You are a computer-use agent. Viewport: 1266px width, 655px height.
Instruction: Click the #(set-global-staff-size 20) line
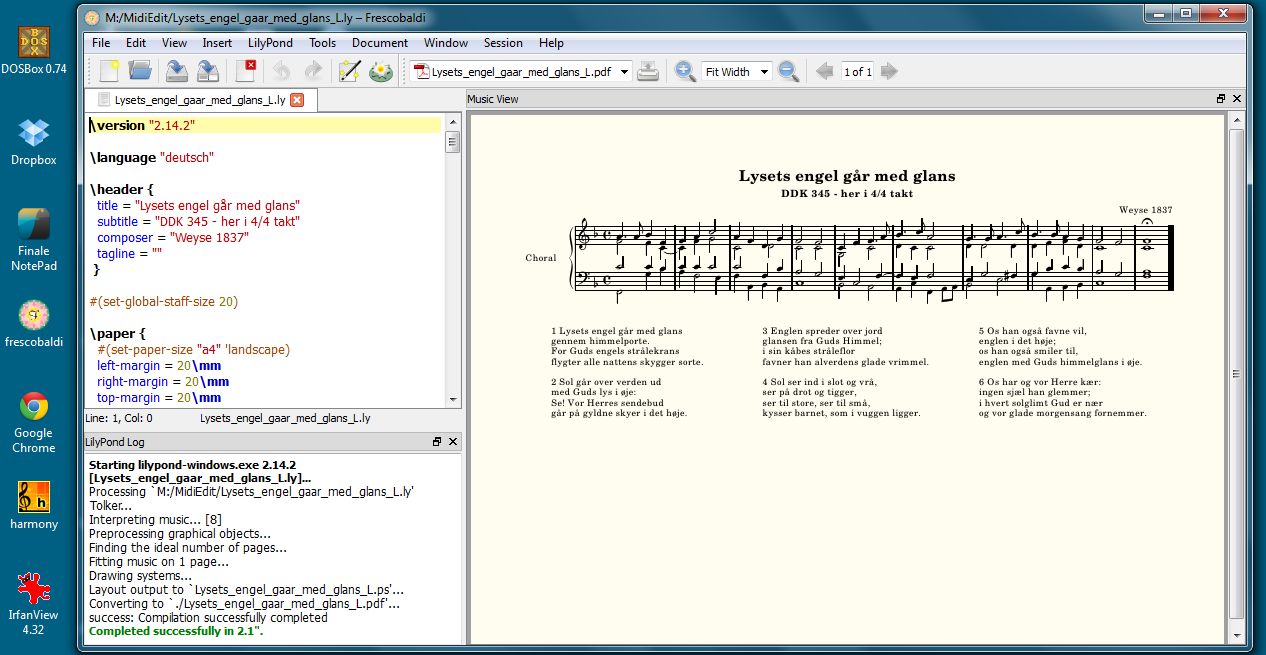coord(164,301)
